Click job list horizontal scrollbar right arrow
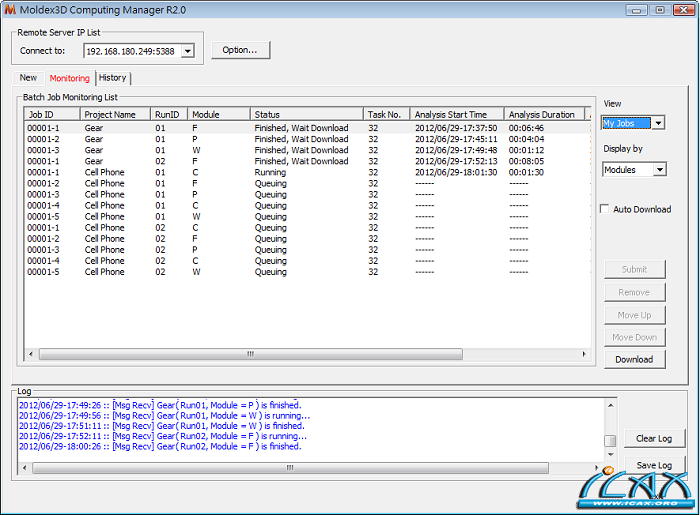Viewport: 700px width, 515px height. tap(584, 354)
